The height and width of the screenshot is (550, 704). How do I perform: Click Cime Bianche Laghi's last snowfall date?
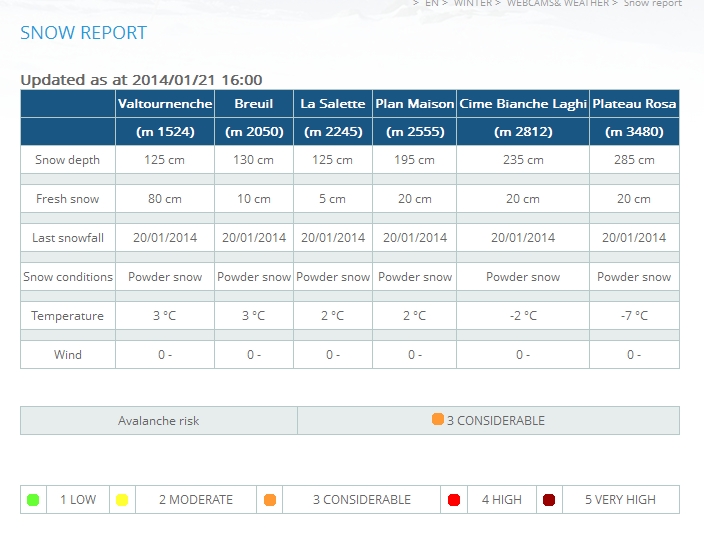pos(523,238)
